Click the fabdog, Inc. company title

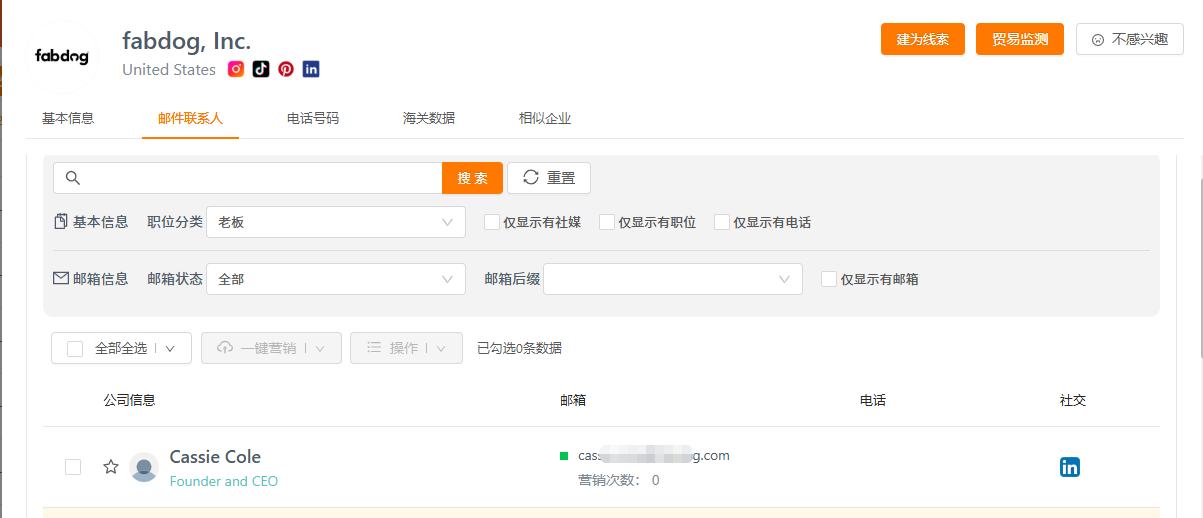187,41
